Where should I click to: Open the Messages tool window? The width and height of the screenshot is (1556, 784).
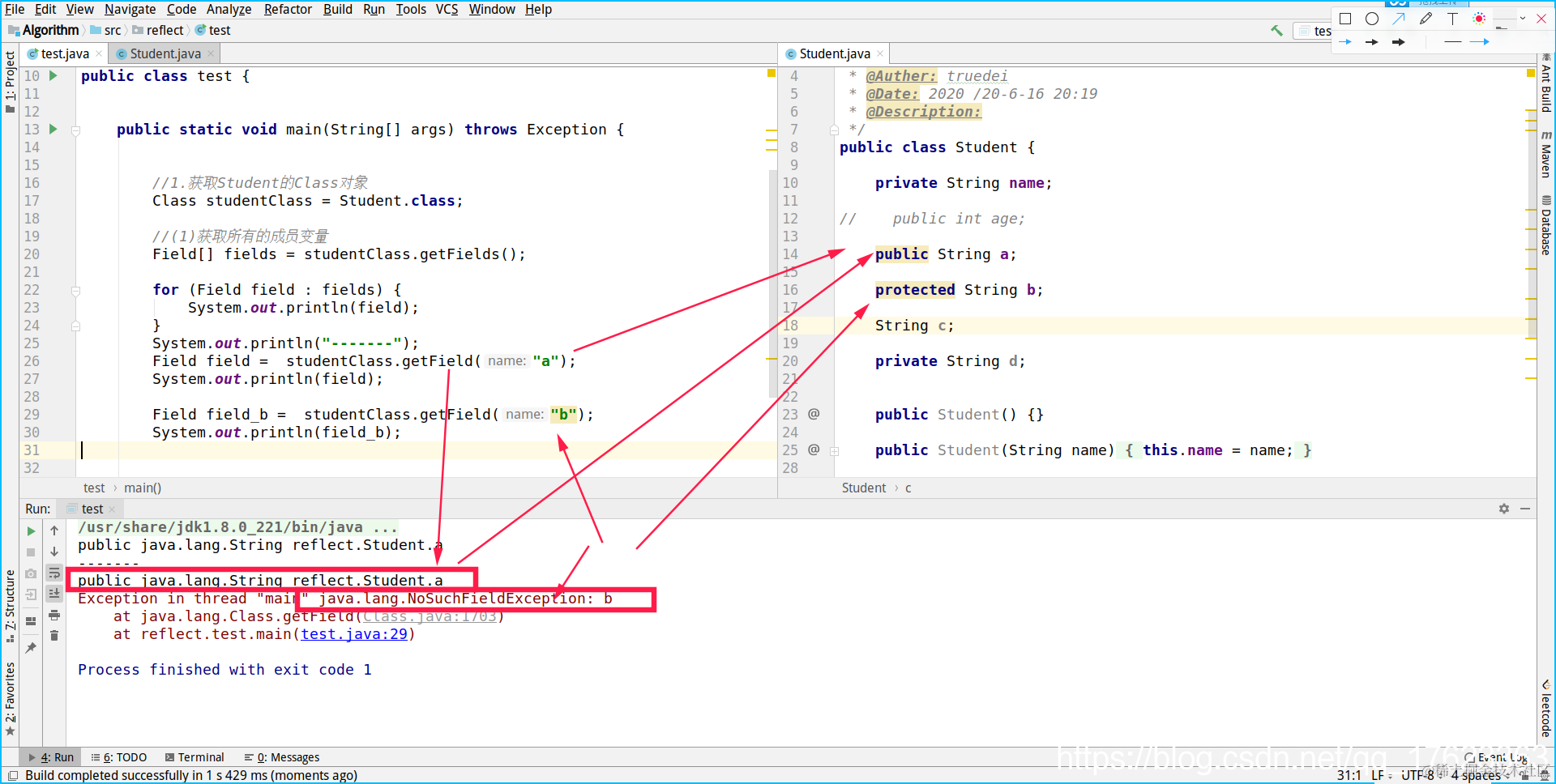tap(282, 757)
